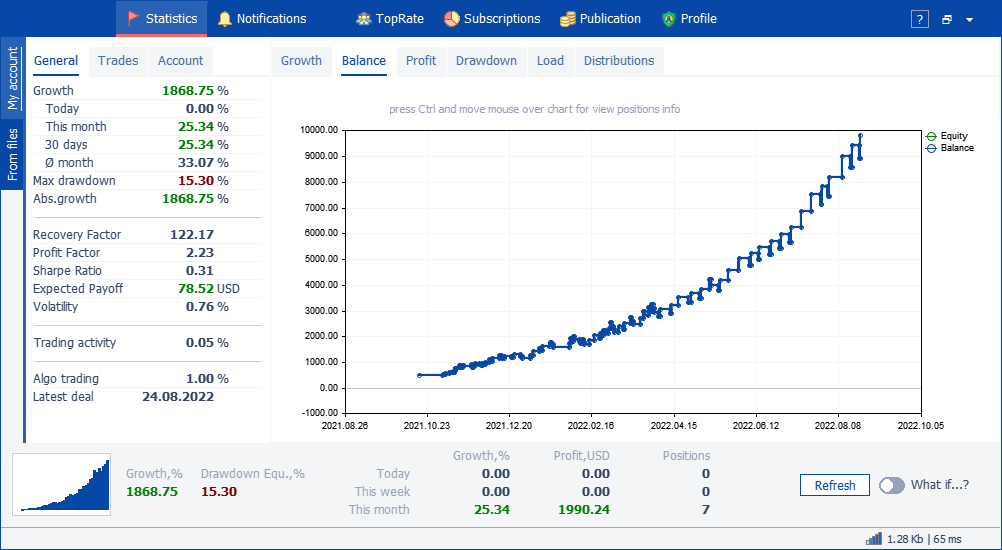Click the last balance point on chart
The width and height of the screenshot is (1002, 550).
click(x=861, y=135)
